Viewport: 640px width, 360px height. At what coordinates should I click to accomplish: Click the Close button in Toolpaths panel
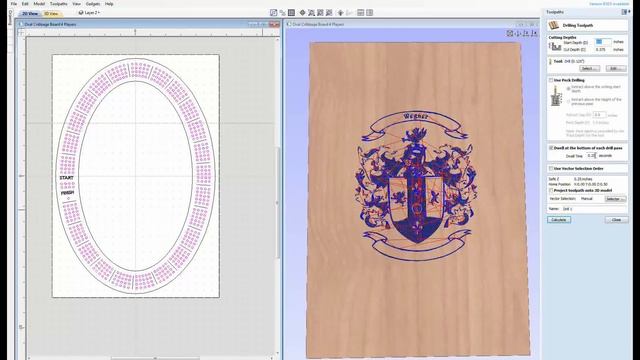(x=616, y=220)
